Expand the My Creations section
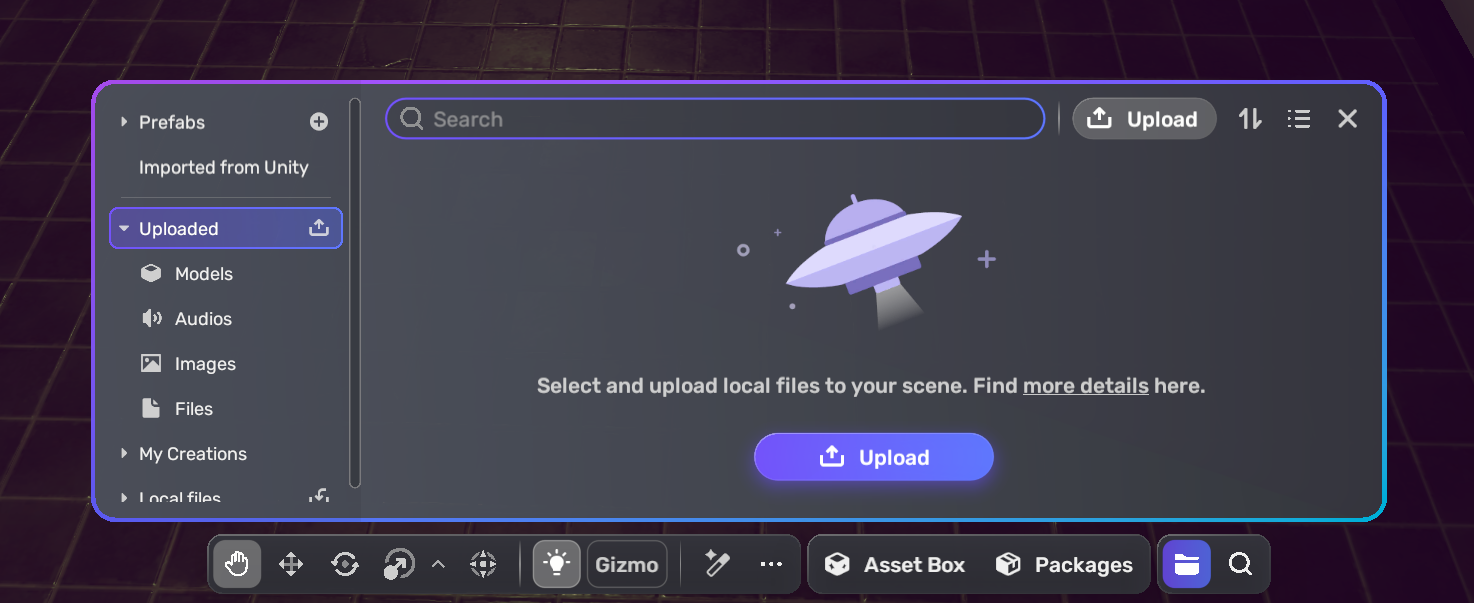Viewport: 1474px width, 603px height. (124, 454)
